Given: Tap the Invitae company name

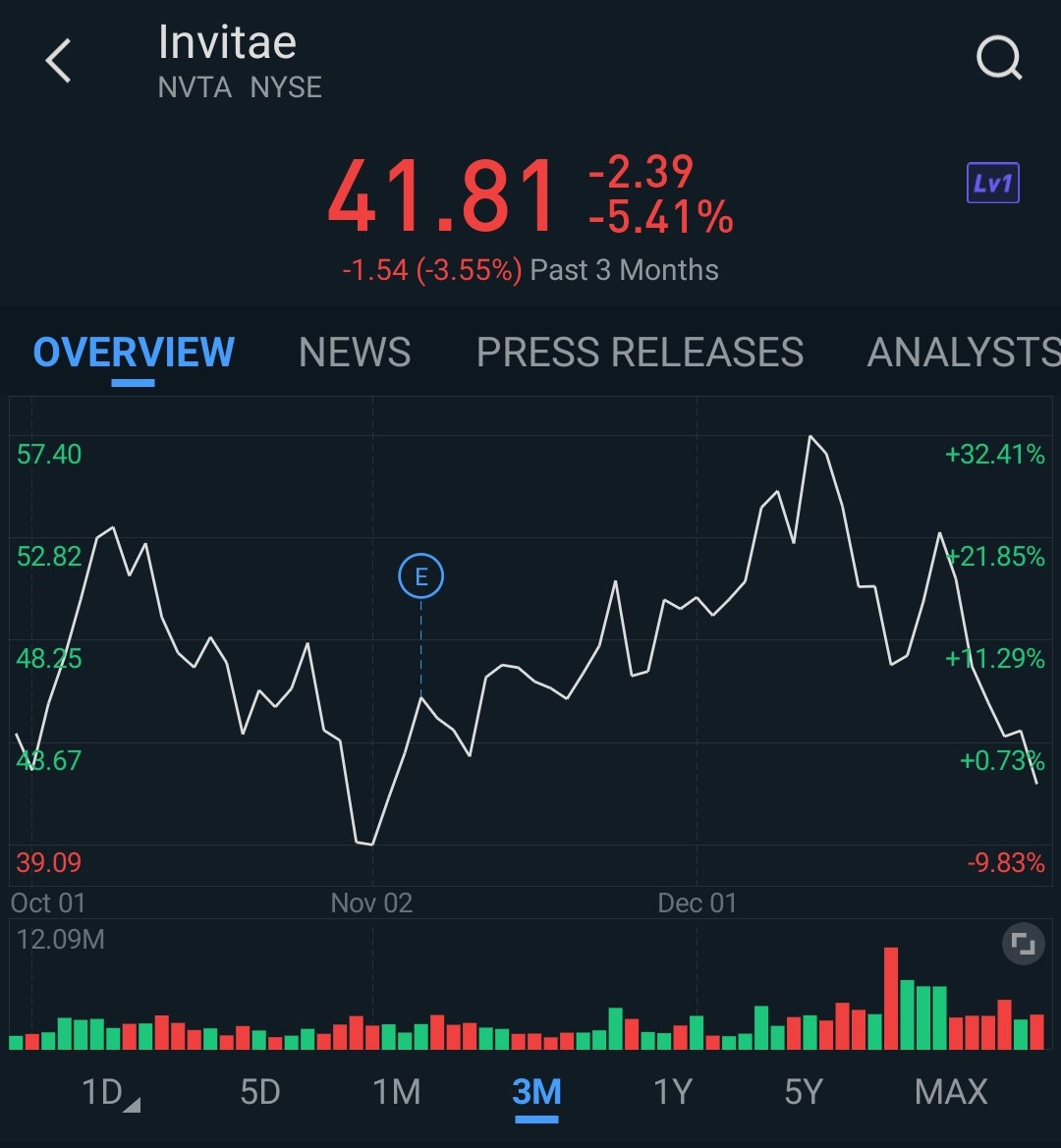Looking at the screenshot, I should 228,42.
